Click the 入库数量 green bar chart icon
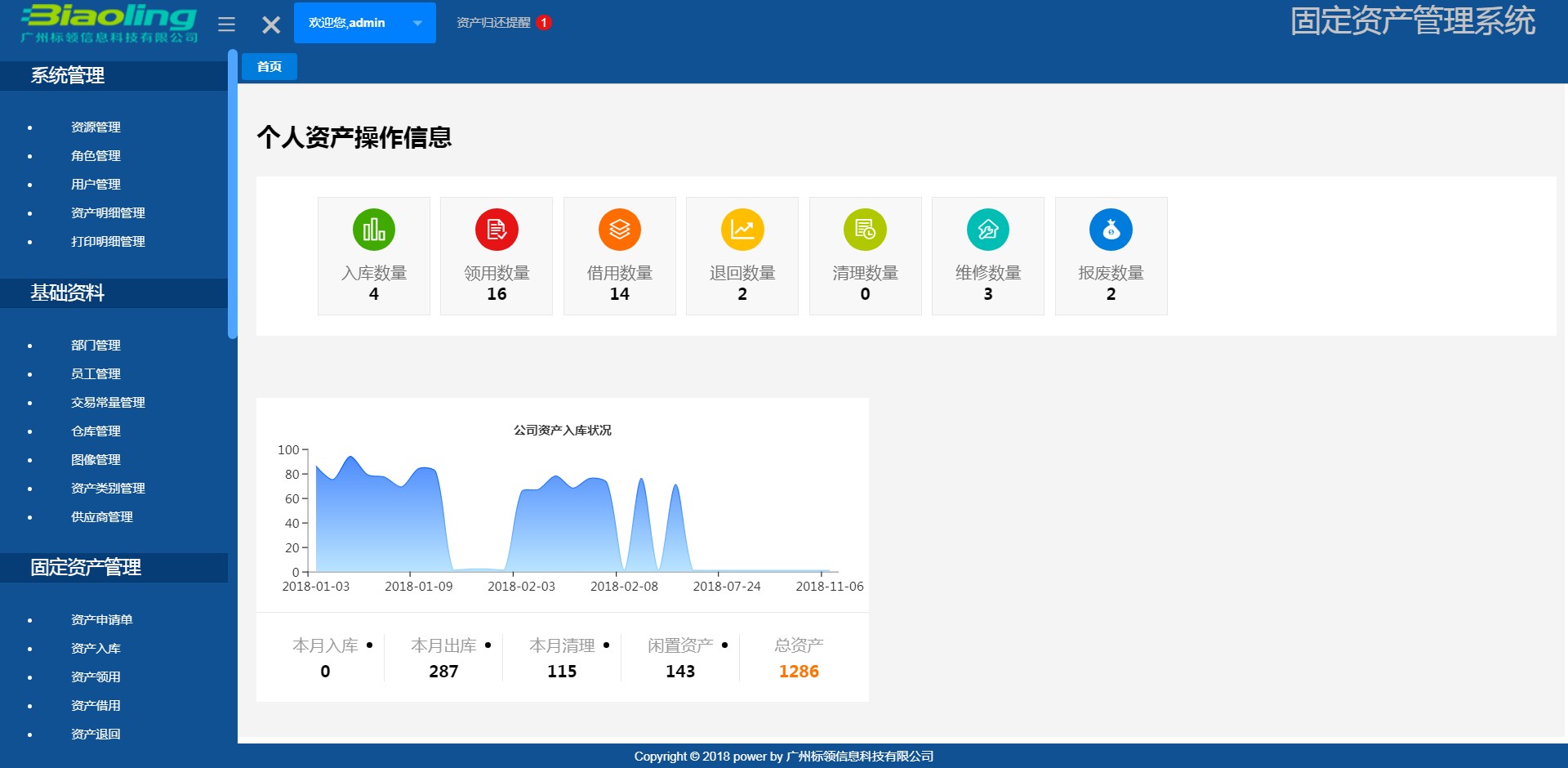Viewport: 1568px width, 768px height. [x=373, y=230]
